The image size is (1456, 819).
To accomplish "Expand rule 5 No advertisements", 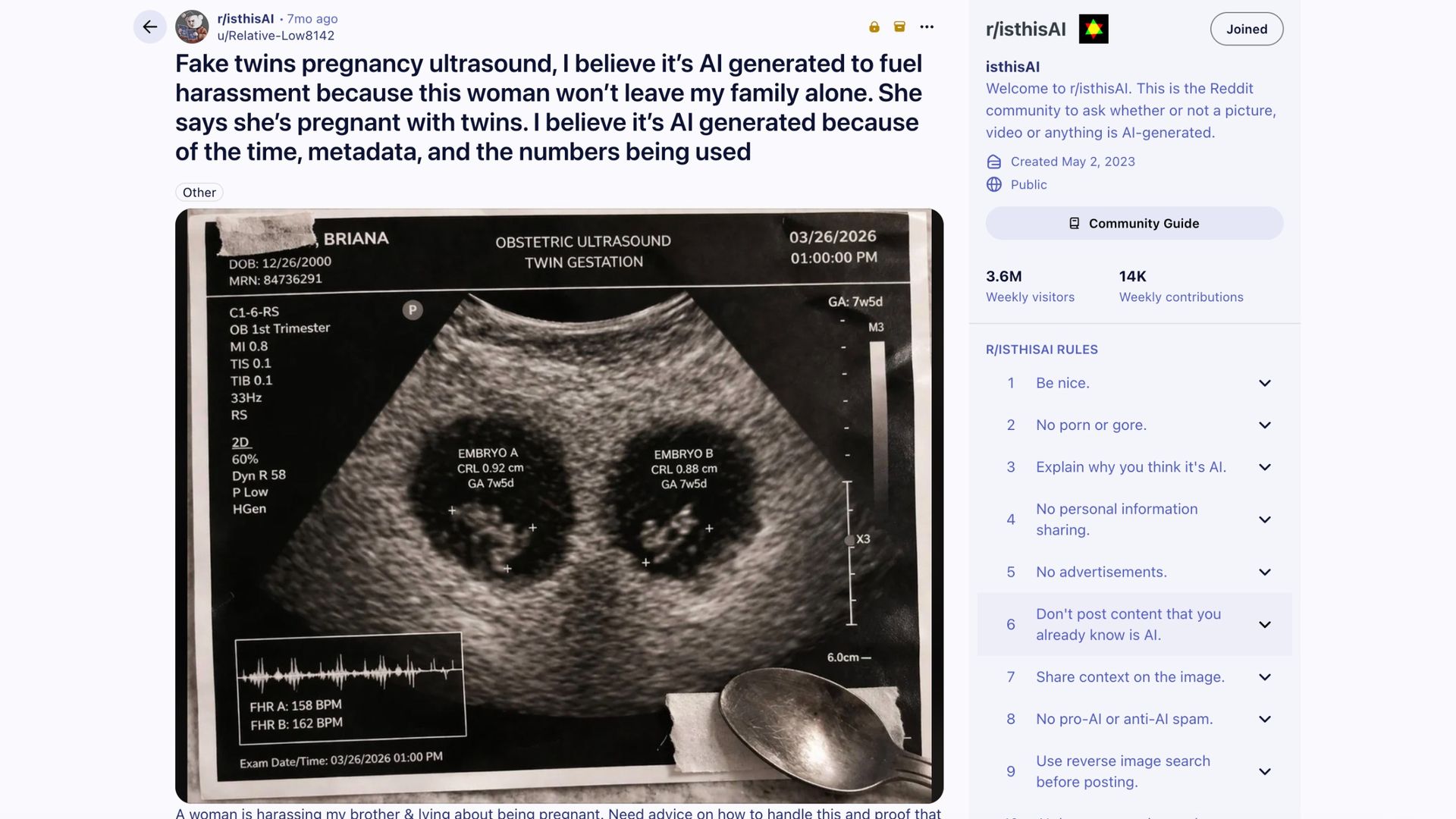I will click(1134, 572).
